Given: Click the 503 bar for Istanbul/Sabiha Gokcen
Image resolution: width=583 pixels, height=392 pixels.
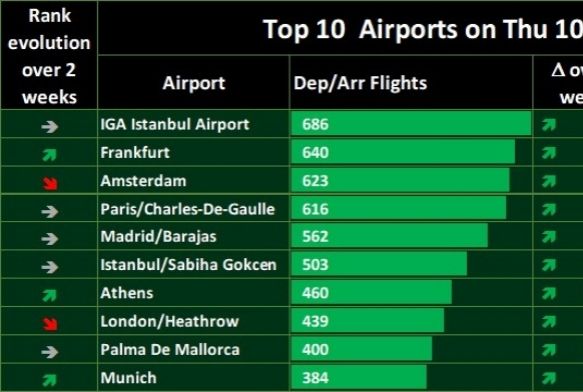Looking at the screenshot, I should tap(379, 264).
